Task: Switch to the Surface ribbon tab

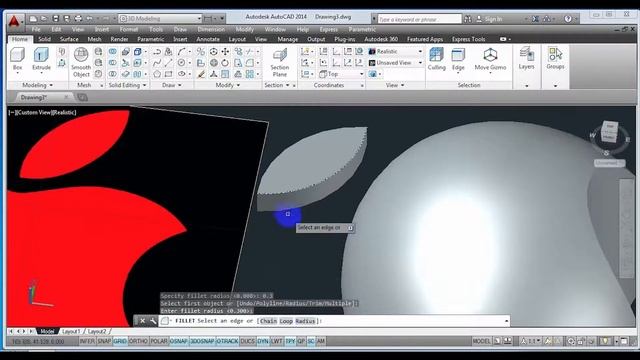Action: (x=69, y=39)
